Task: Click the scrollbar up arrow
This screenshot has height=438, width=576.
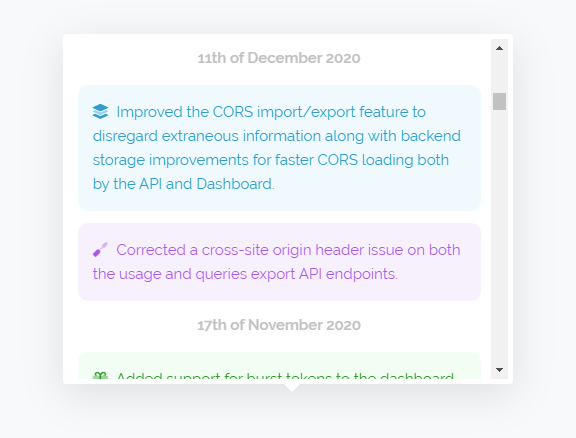Action: [499, 48]
